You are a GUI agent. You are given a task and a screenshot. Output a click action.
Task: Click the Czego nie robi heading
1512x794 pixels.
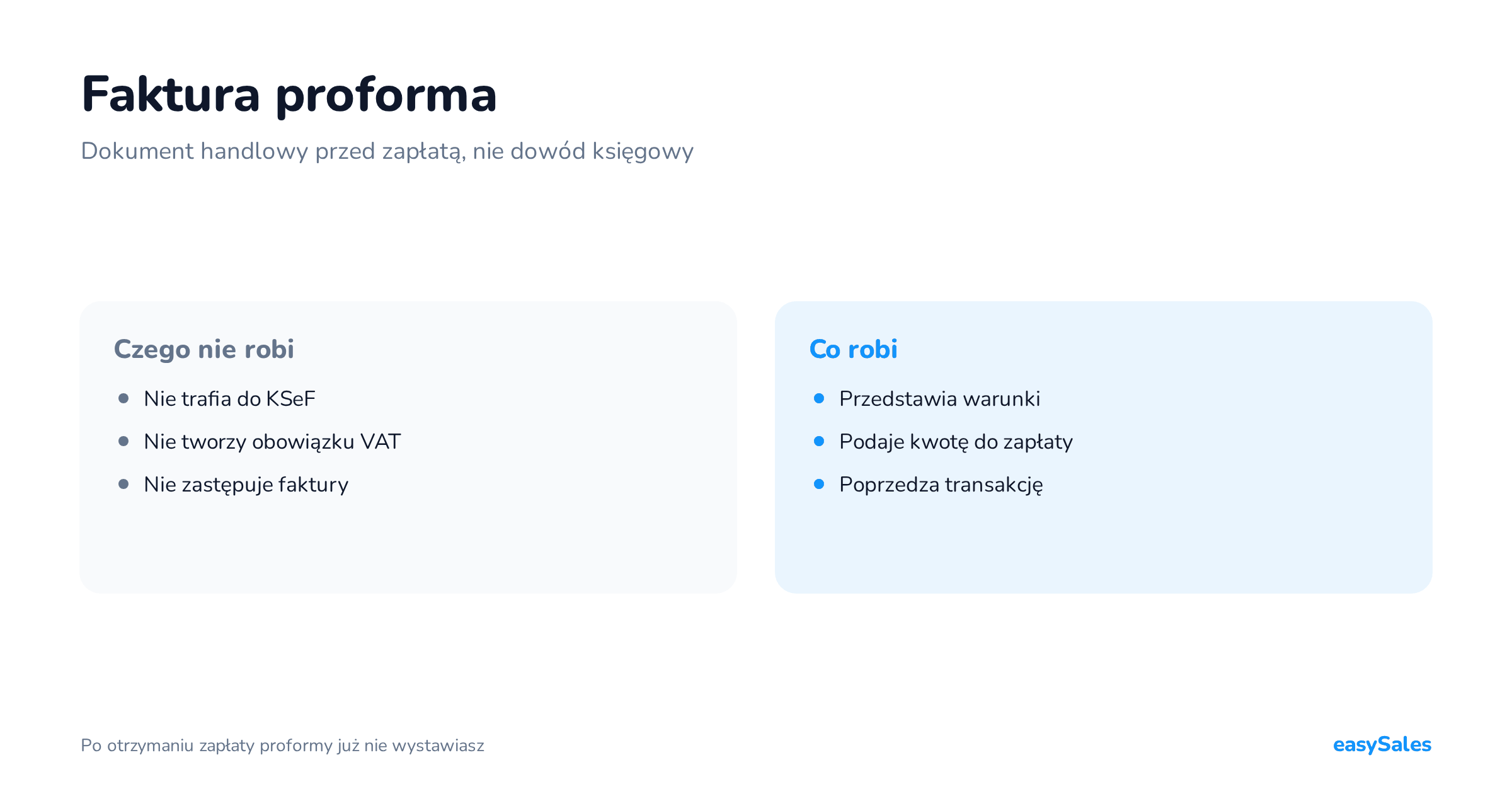tap(203, 350)
